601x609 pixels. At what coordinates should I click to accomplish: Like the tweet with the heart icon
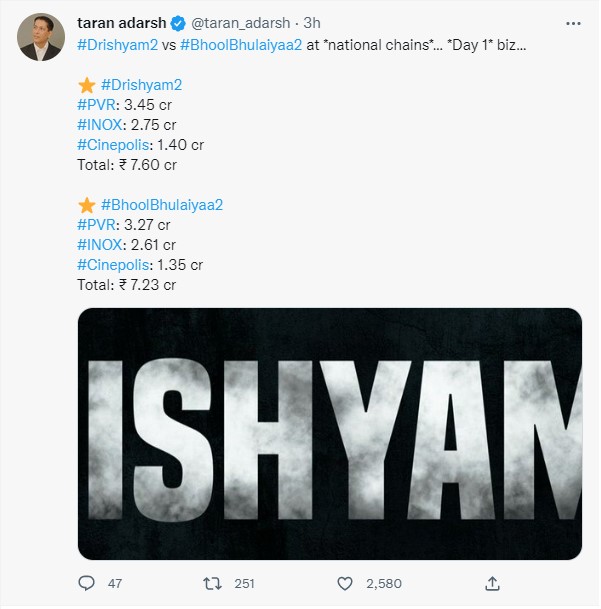tap(345, 583)
